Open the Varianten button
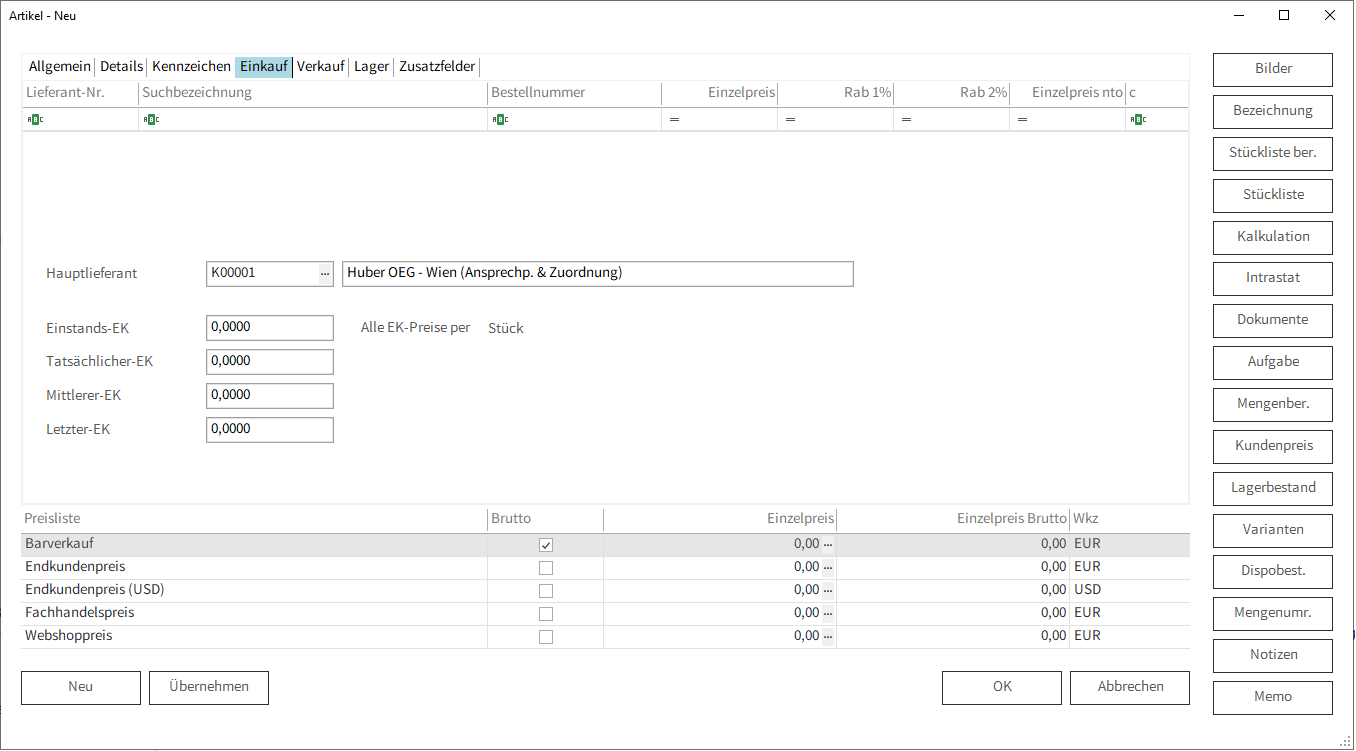 1273,530
